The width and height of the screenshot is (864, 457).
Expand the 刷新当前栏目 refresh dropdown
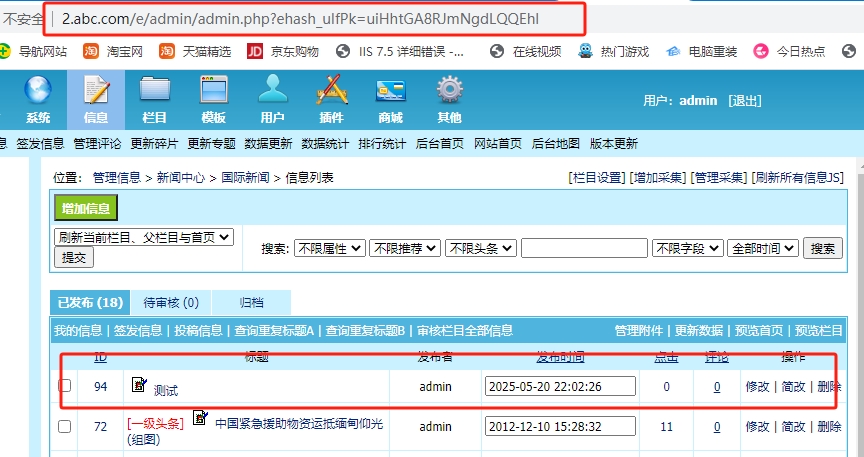[x=144, y=237]
